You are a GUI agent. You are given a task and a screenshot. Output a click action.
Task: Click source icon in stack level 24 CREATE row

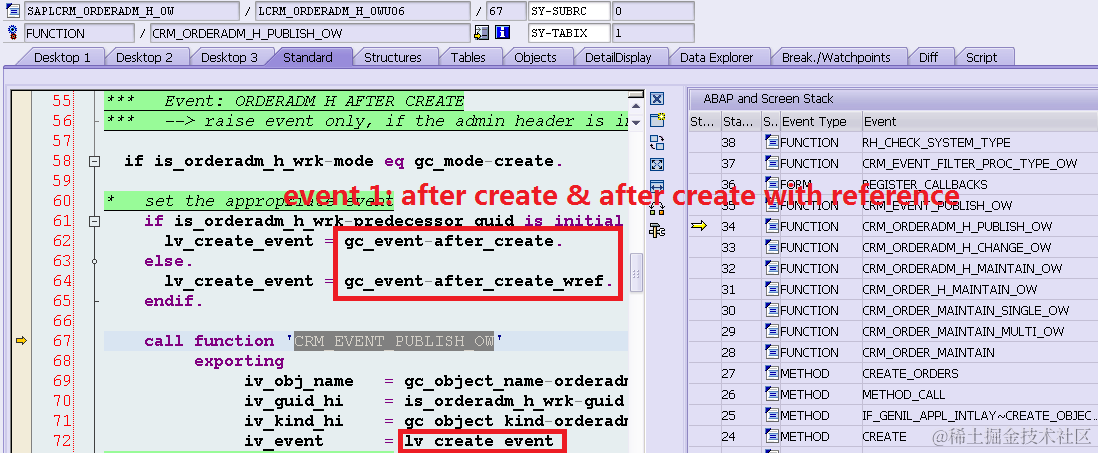[772, 436]
